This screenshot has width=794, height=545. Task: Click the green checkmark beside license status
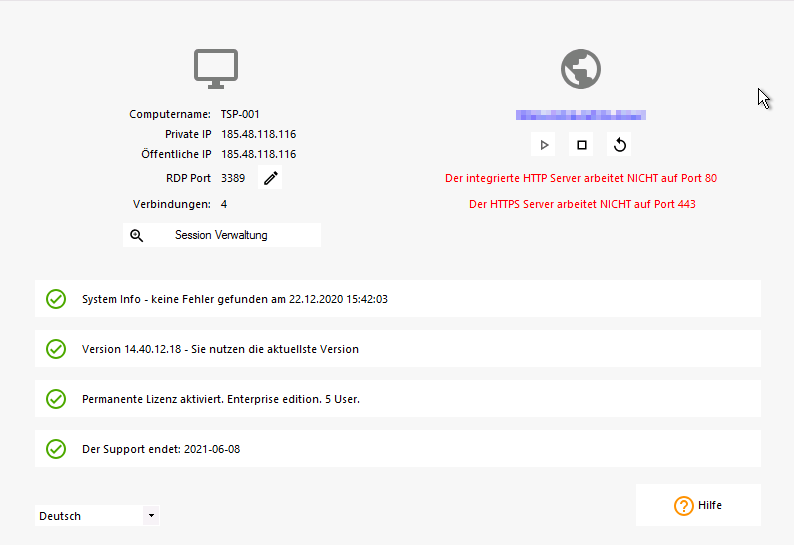[x=56, y=399]
